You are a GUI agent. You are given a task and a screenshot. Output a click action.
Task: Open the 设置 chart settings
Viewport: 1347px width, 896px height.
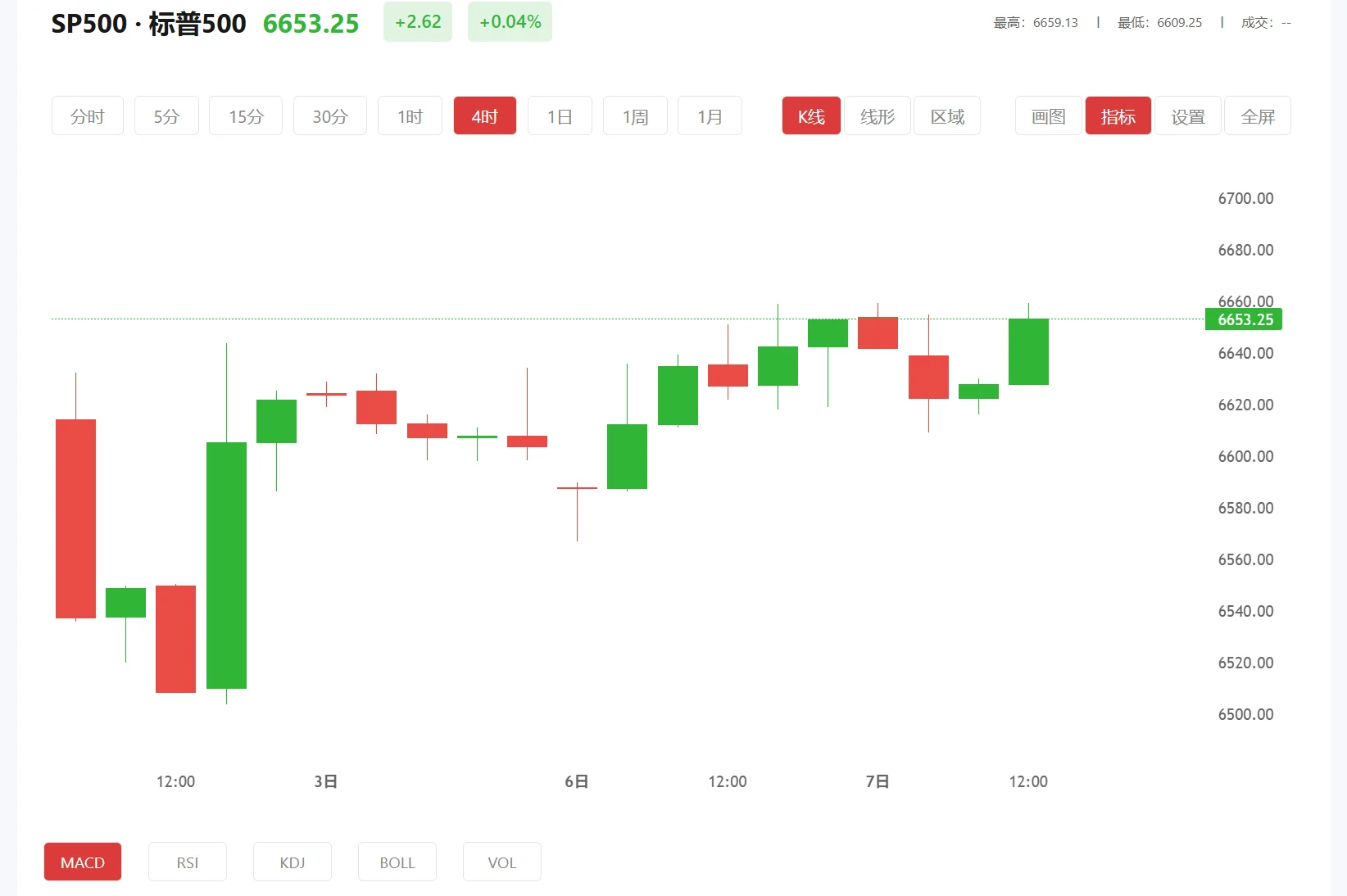point(1188,116)
